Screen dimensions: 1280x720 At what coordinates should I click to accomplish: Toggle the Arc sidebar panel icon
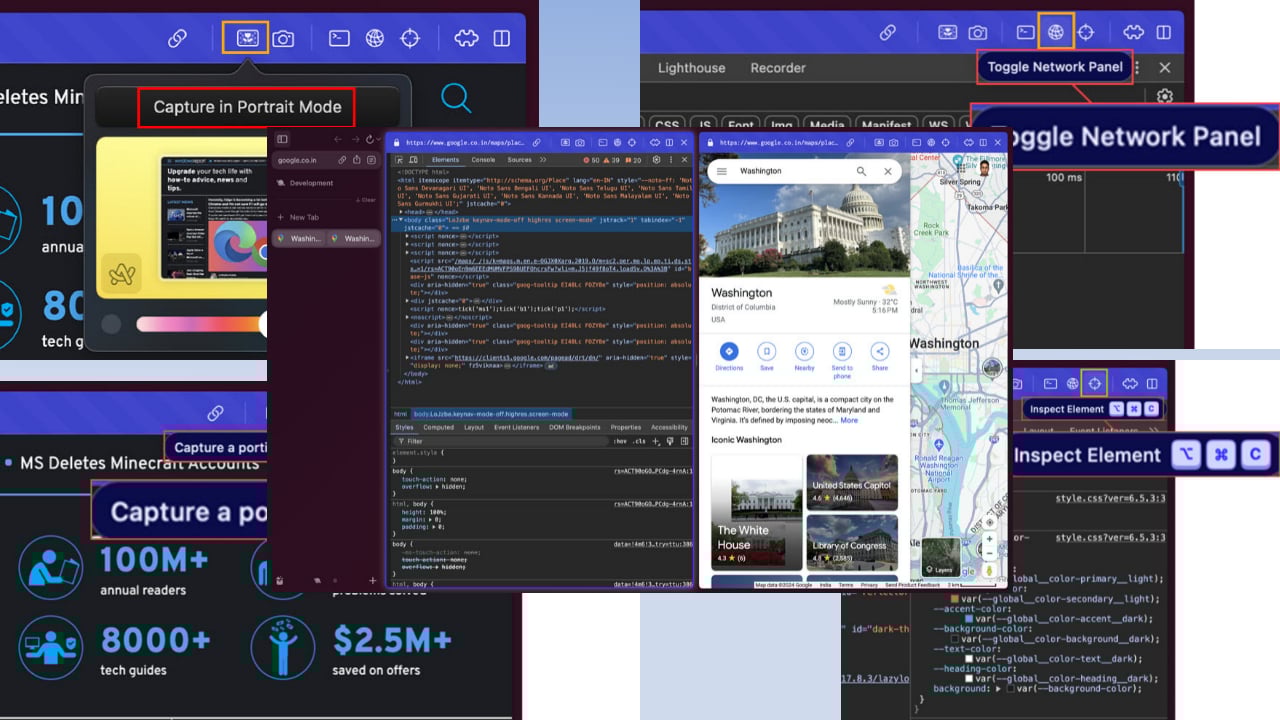(x=283, y=140)
